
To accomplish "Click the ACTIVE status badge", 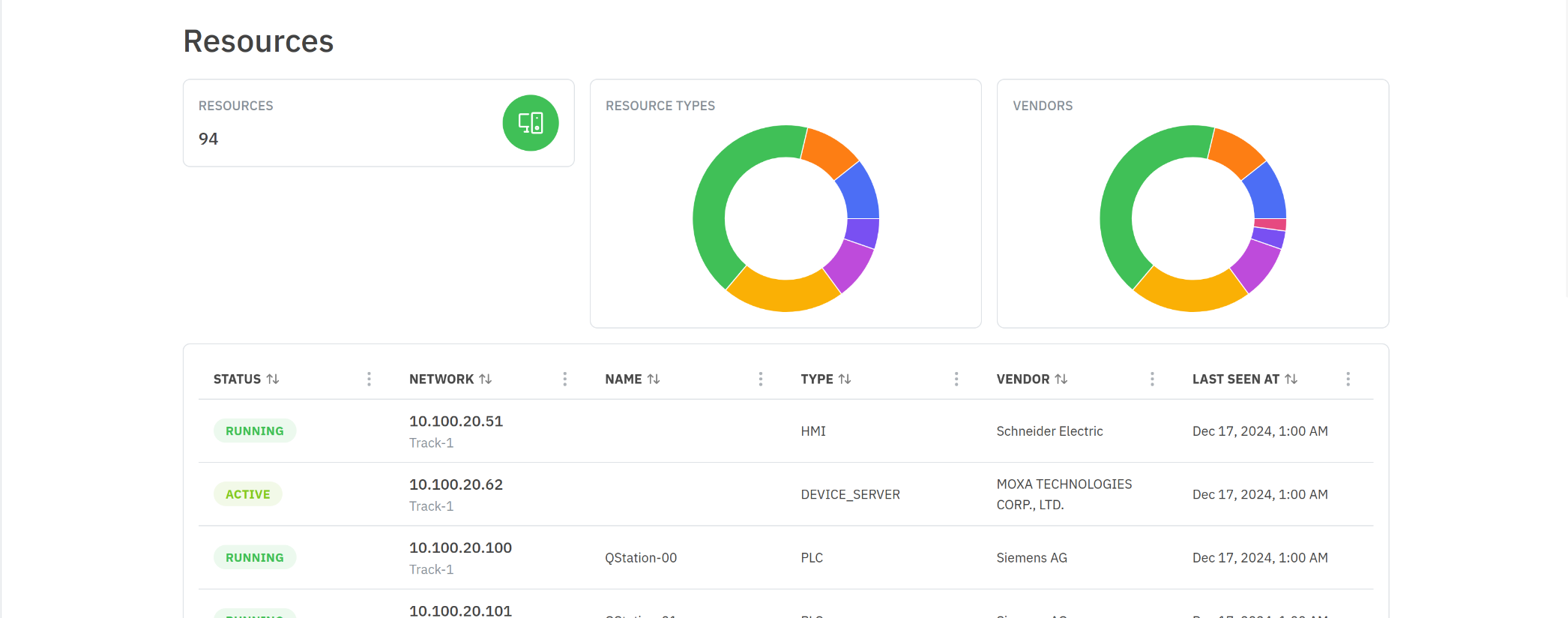I will point(248,494).
